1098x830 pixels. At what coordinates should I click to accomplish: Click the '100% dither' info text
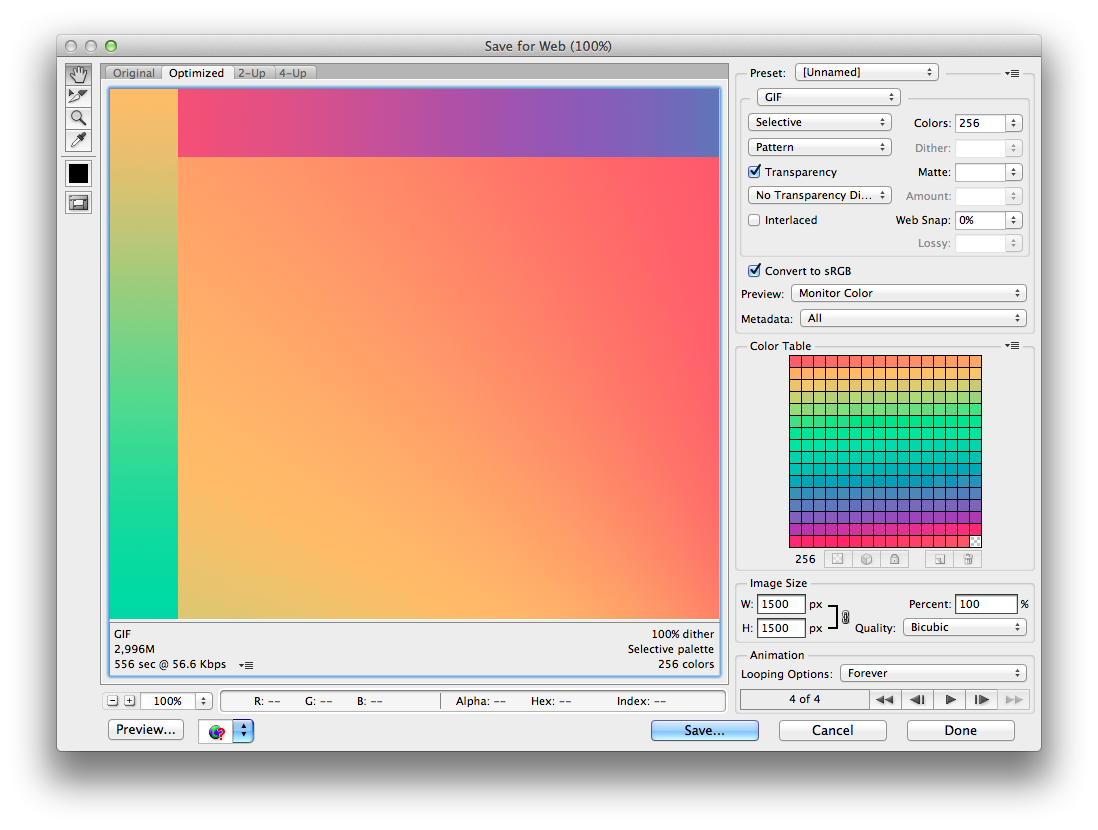click(683, 634)
